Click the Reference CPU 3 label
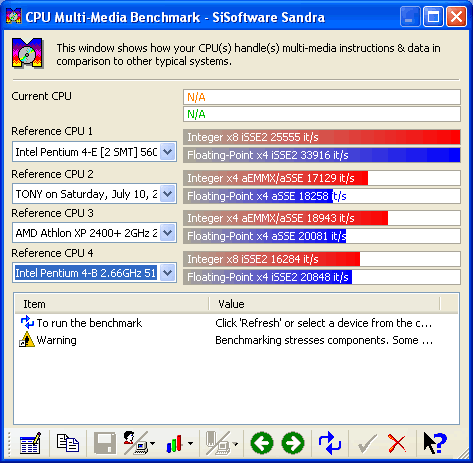 pos(52,213)
